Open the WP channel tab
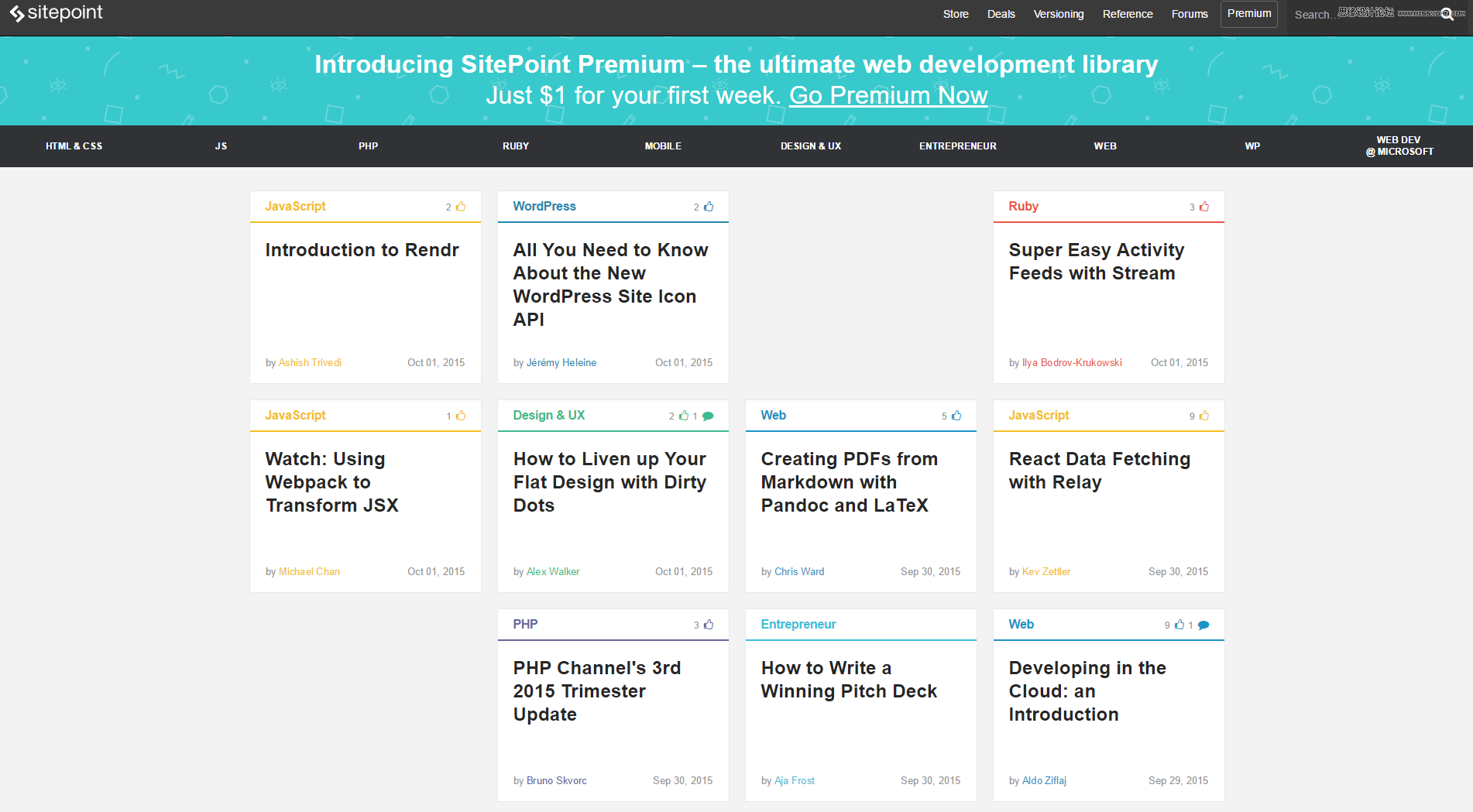The image size is (1473, 812). [x=1252, y=146]
